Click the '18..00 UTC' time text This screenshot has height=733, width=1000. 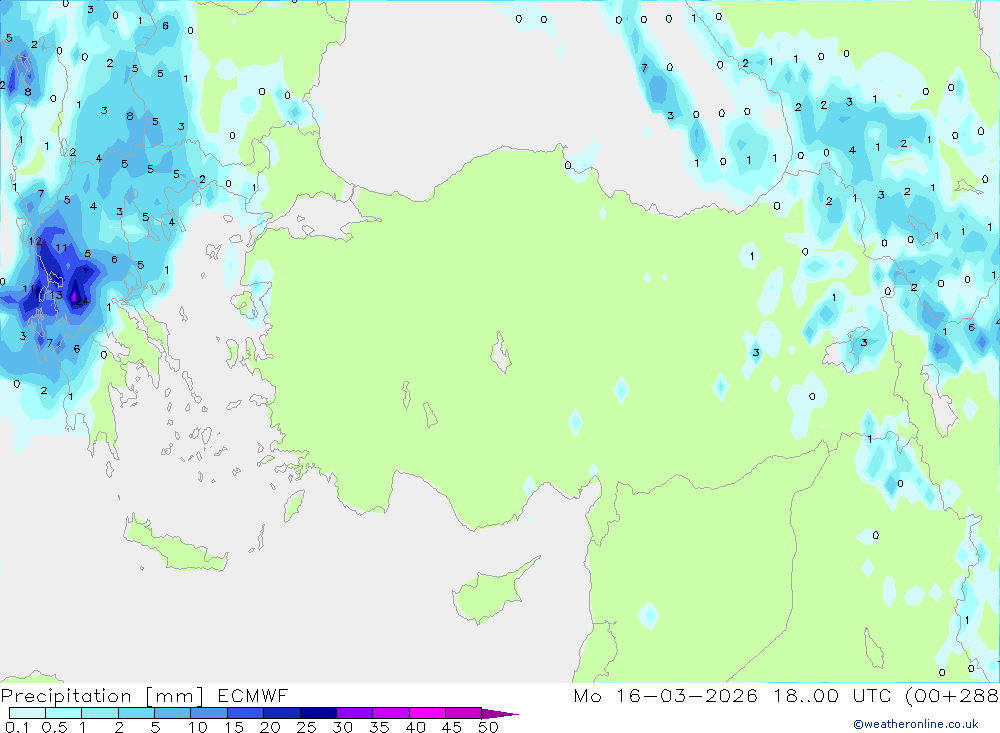point(832,696)
